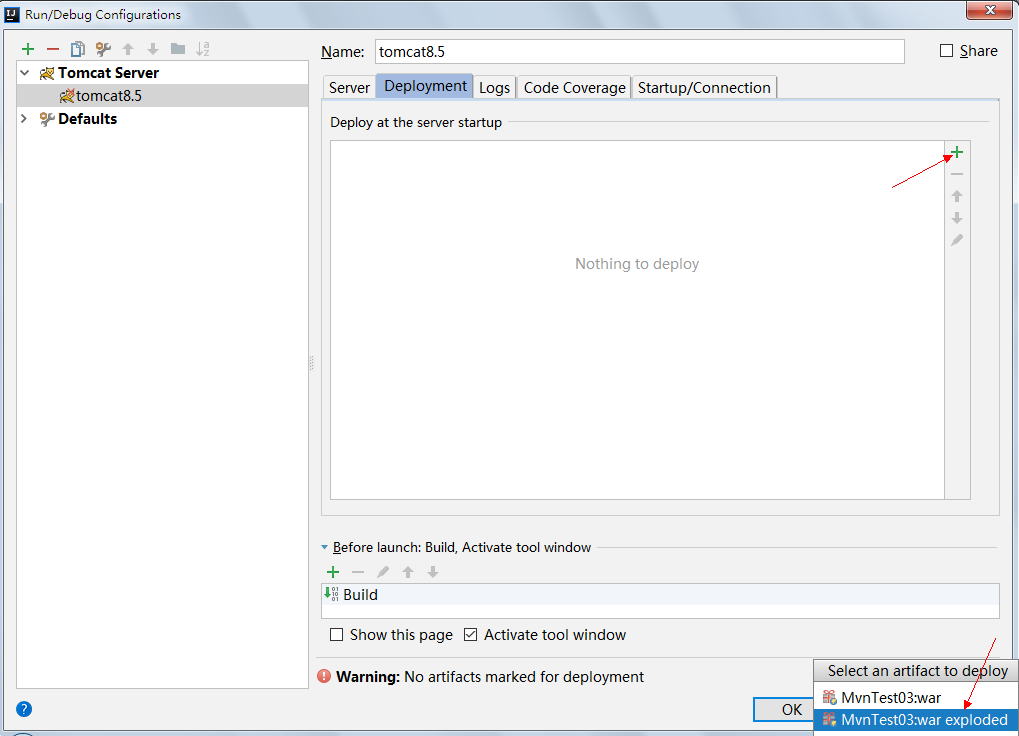
Task: Choose MvnTest03:war exploded artifact
Action: tap(916, 720)
